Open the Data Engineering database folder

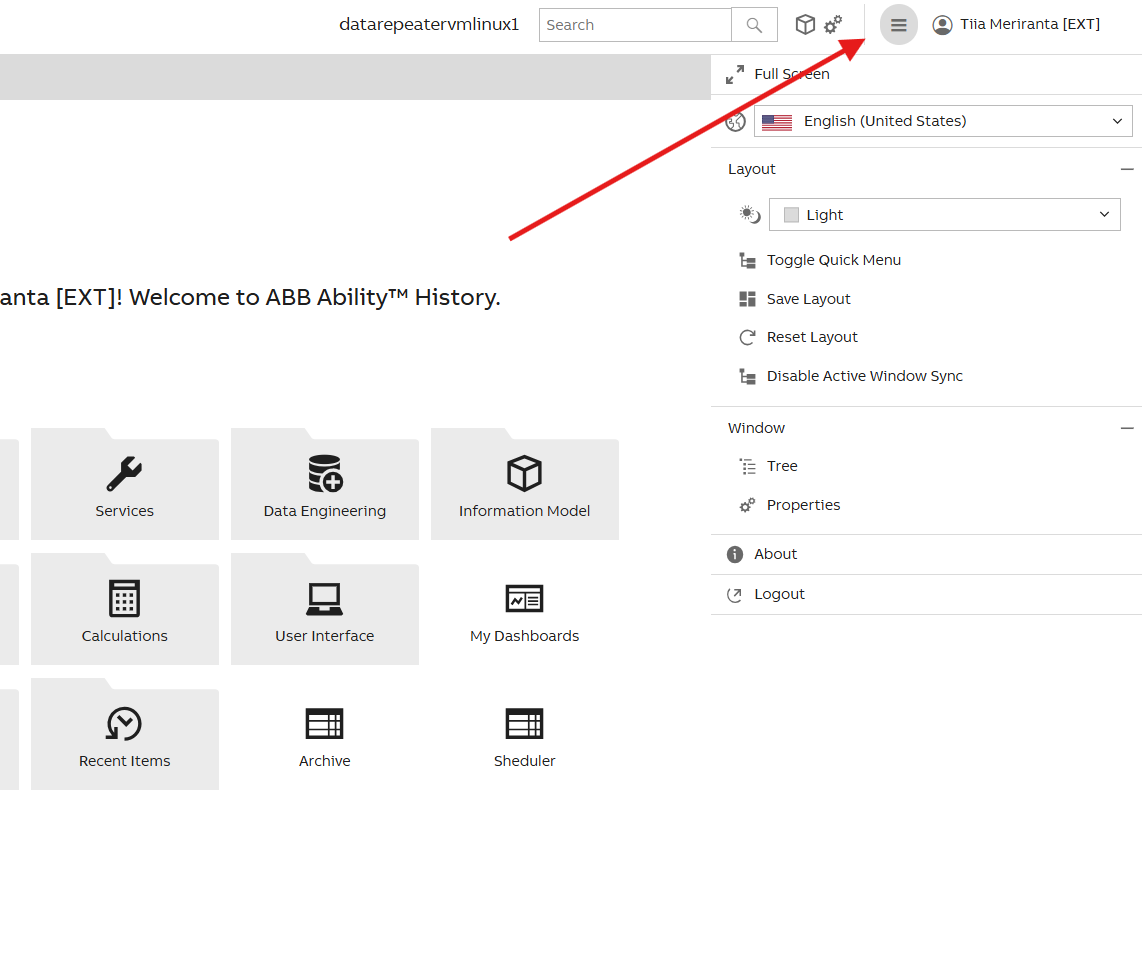tap(325, 484)
